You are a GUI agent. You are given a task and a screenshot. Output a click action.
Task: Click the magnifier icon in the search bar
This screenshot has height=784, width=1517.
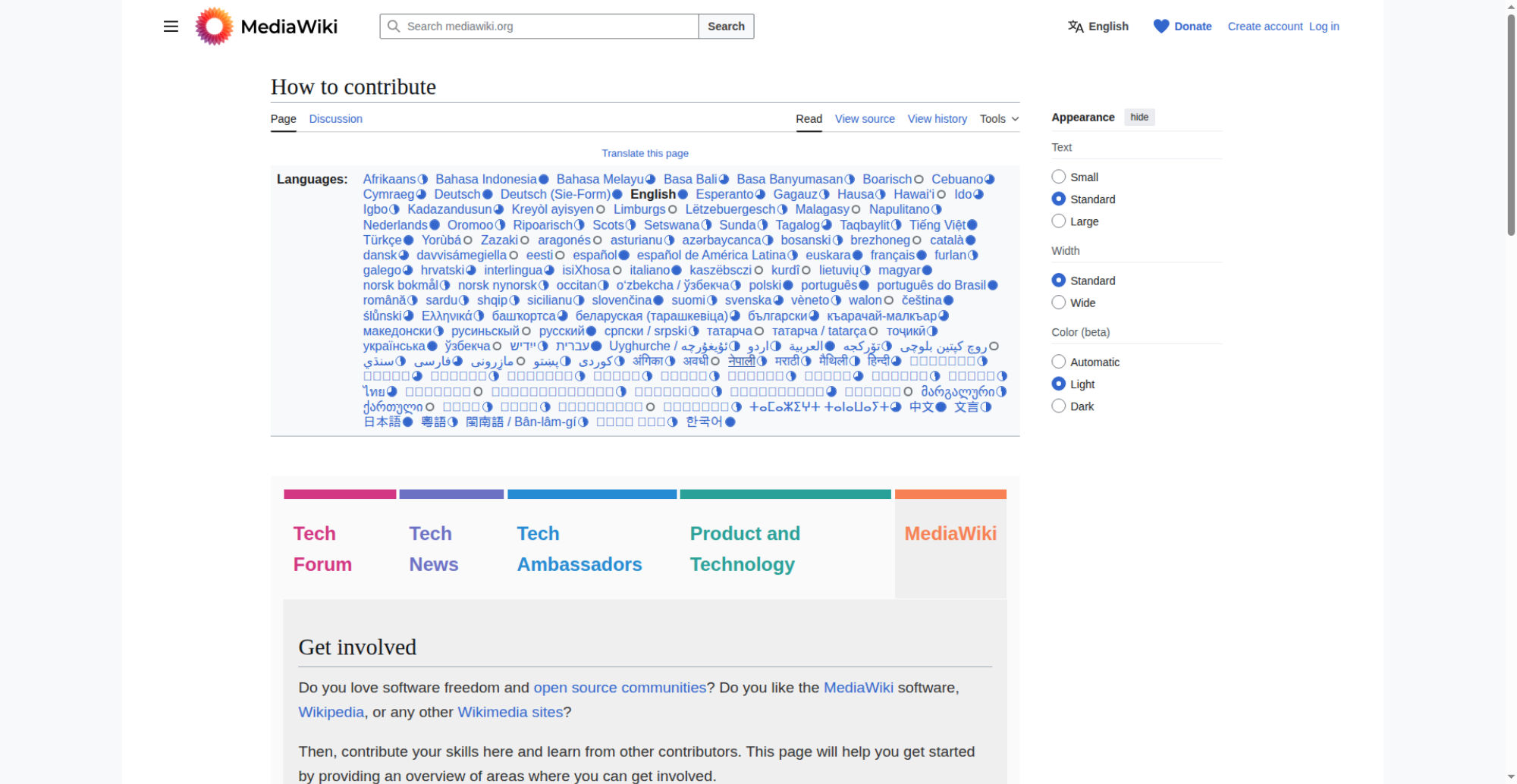[394, 26]
